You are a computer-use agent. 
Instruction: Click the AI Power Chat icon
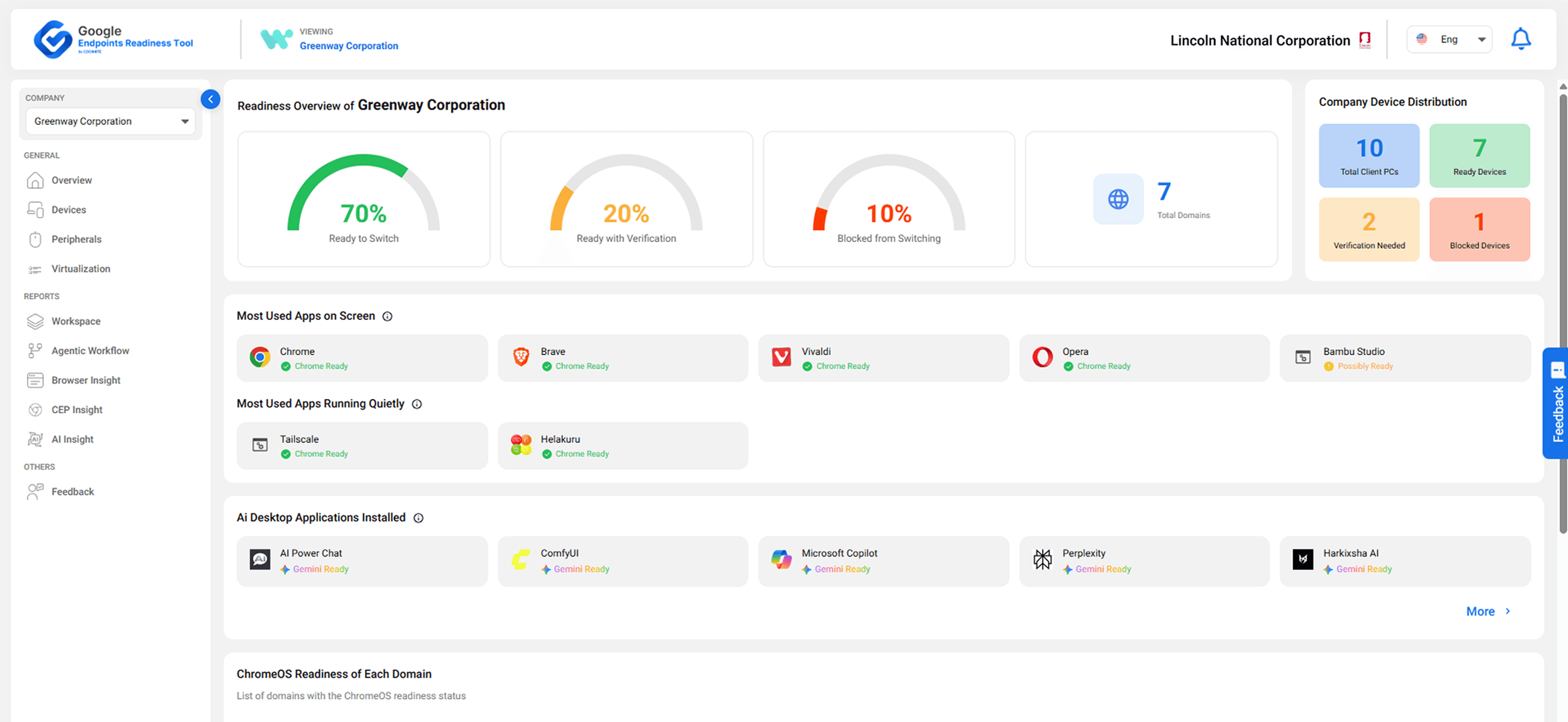tap(260, 559)
